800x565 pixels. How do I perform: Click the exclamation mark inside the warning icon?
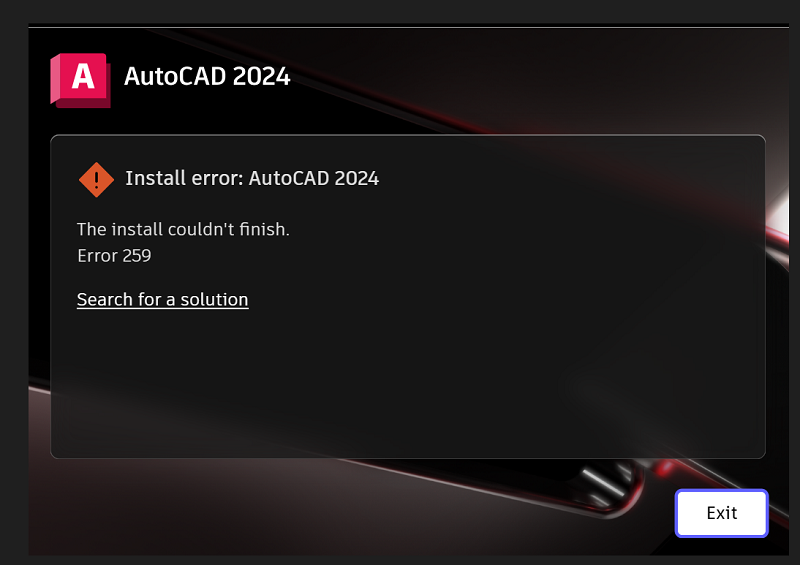pos(96,180)
